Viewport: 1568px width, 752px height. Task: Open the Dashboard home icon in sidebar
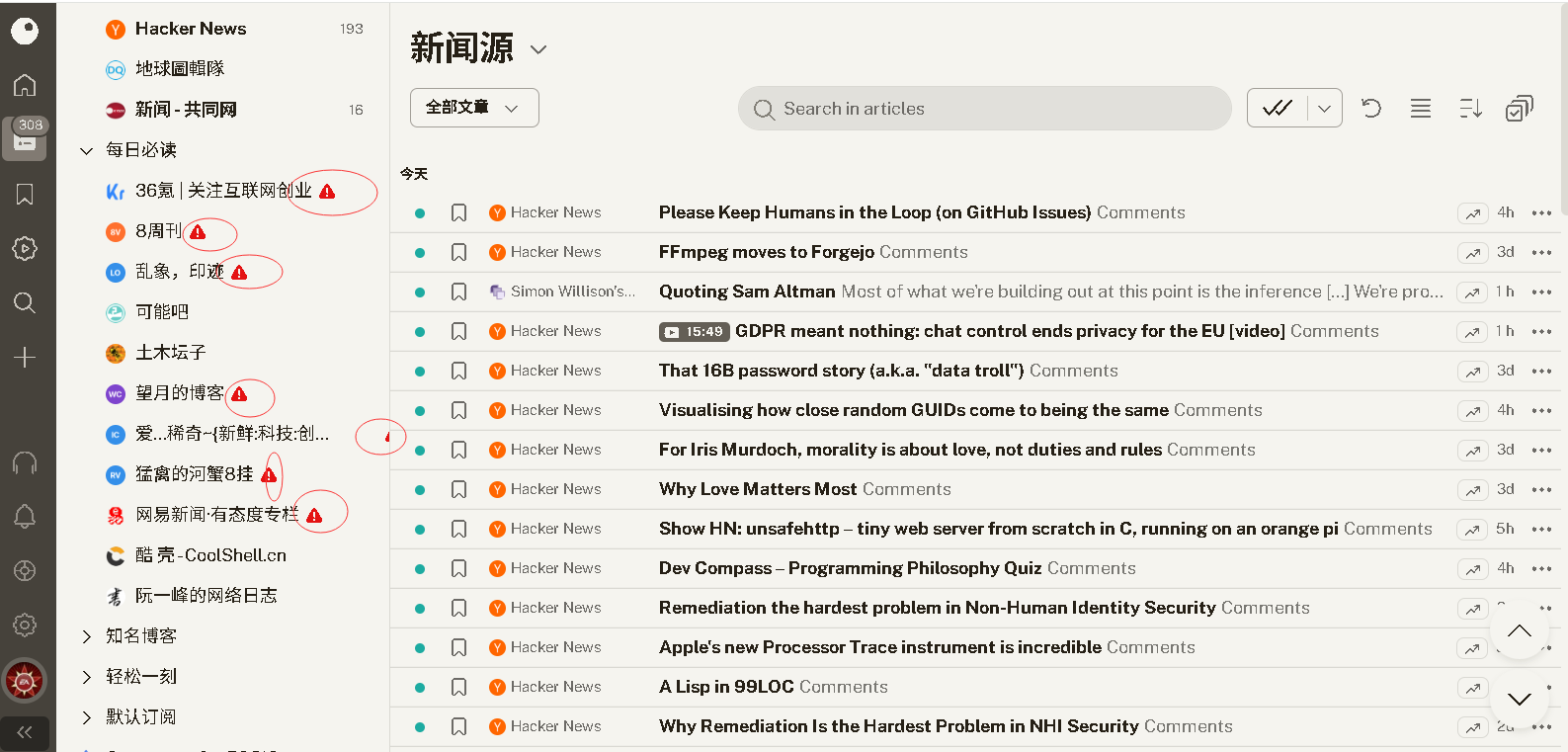click(25, 85)
